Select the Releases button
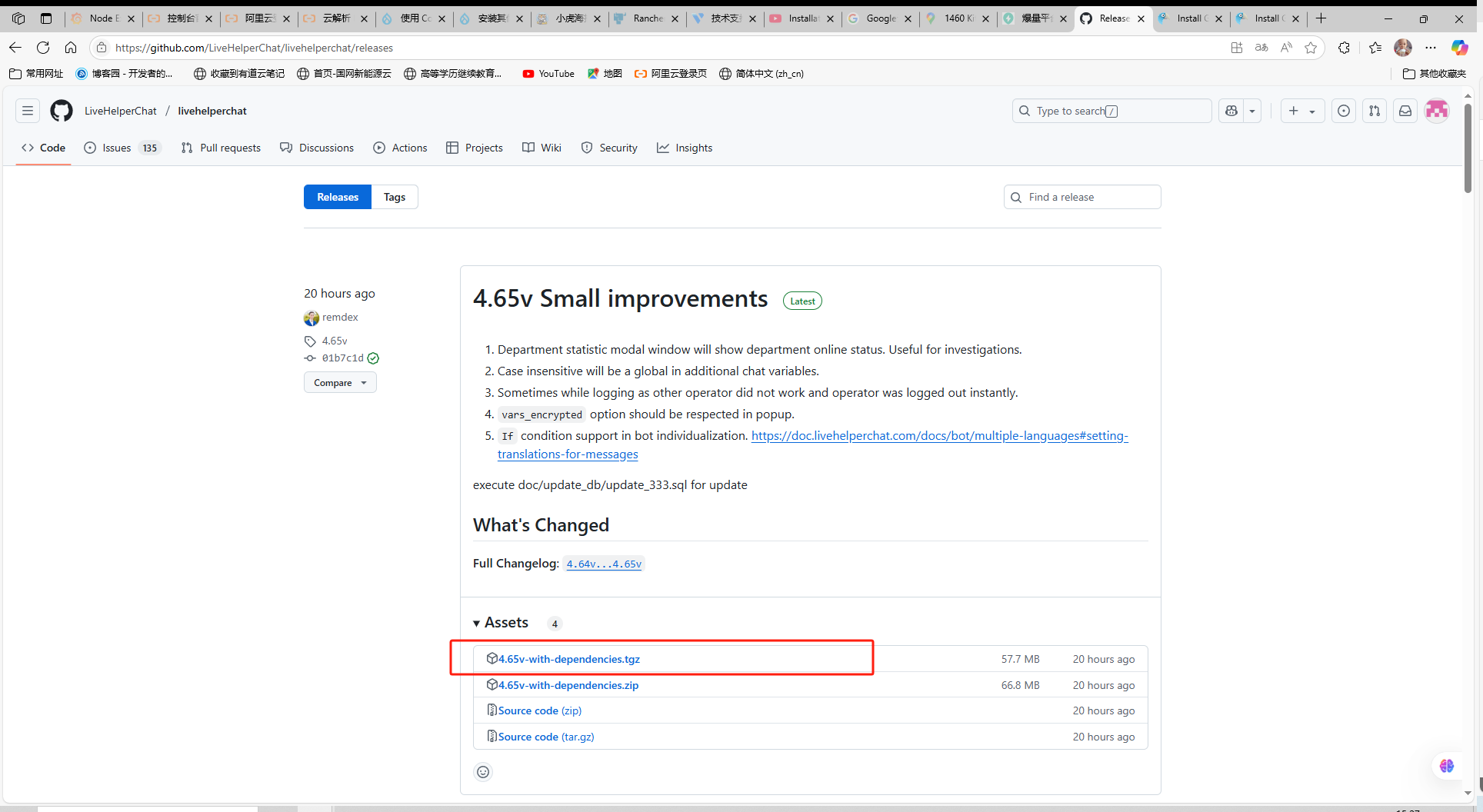 338,197
